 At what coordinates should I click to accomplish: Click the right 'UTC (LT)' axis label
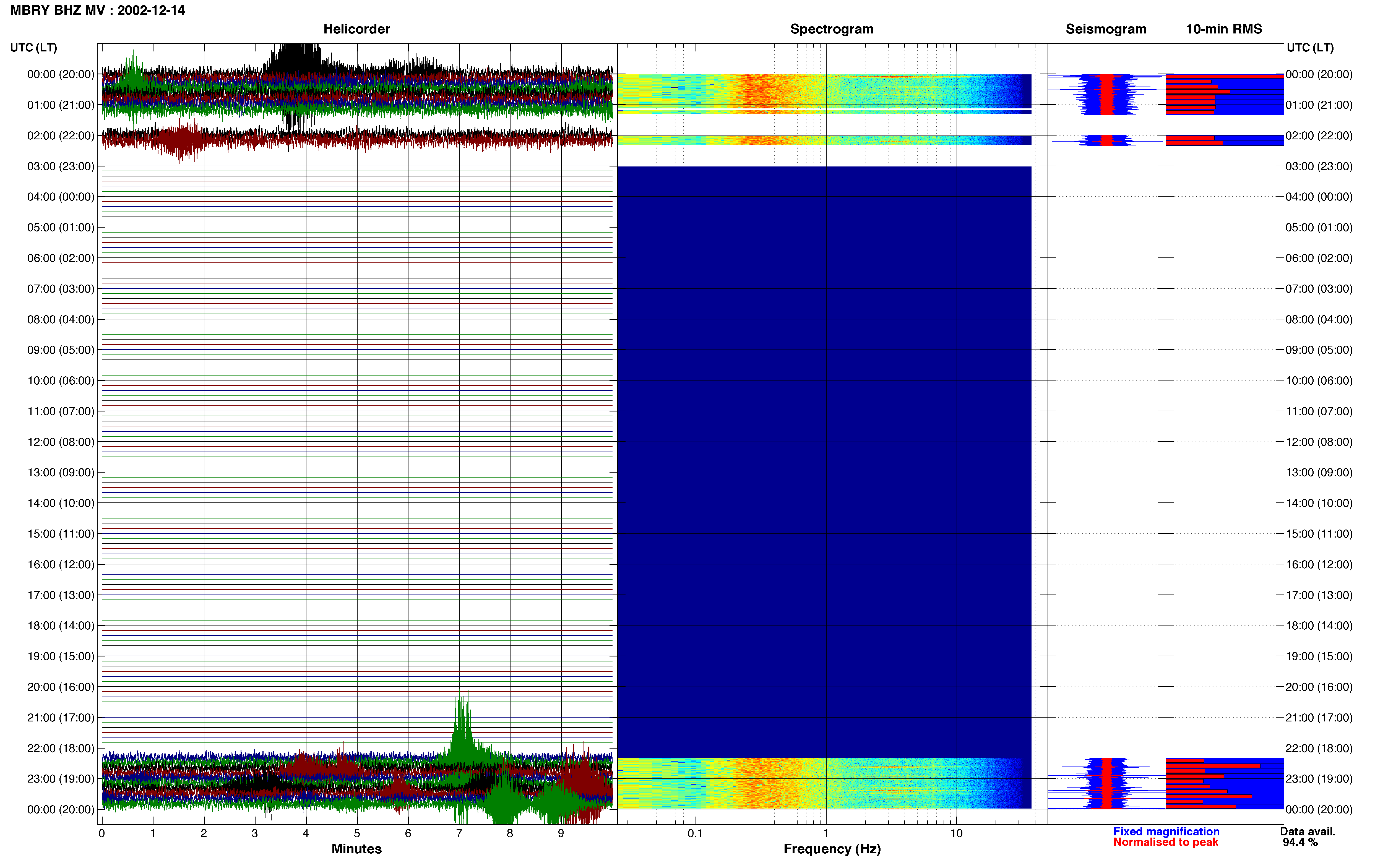pyautogui.click(x=1310, y=48)
